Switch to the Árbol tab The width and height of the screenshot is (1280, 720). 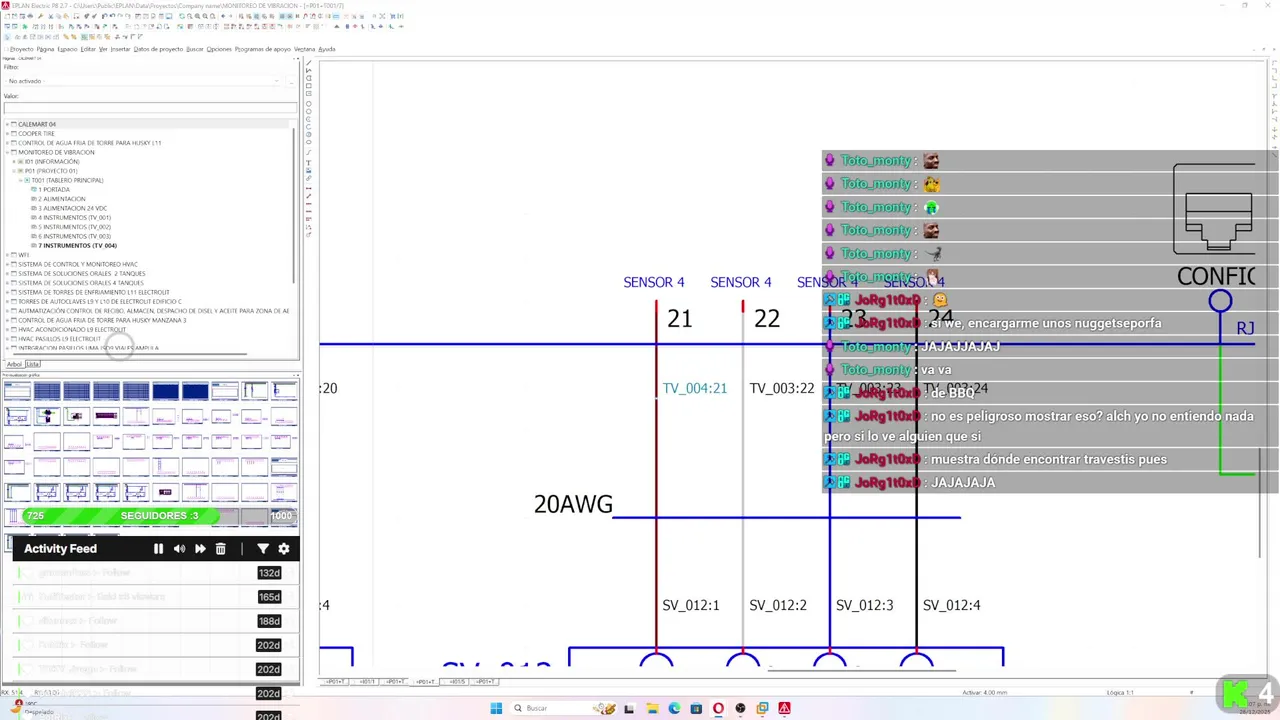14,364
